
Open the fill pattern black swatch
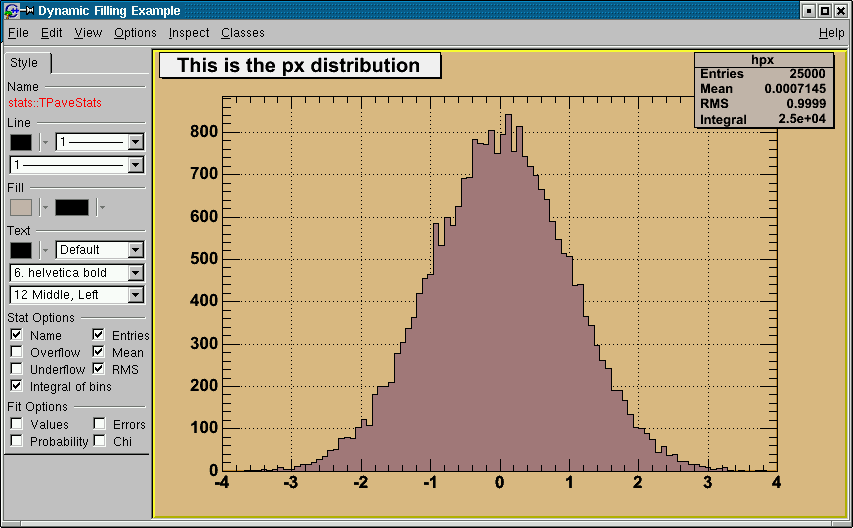(x=72, y=207)
